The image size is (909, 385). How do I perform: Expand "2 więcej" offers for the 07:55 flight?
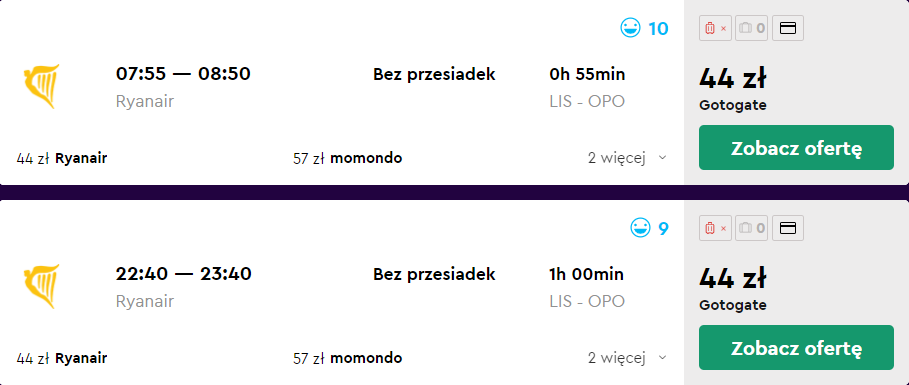[x=627, y=158]
